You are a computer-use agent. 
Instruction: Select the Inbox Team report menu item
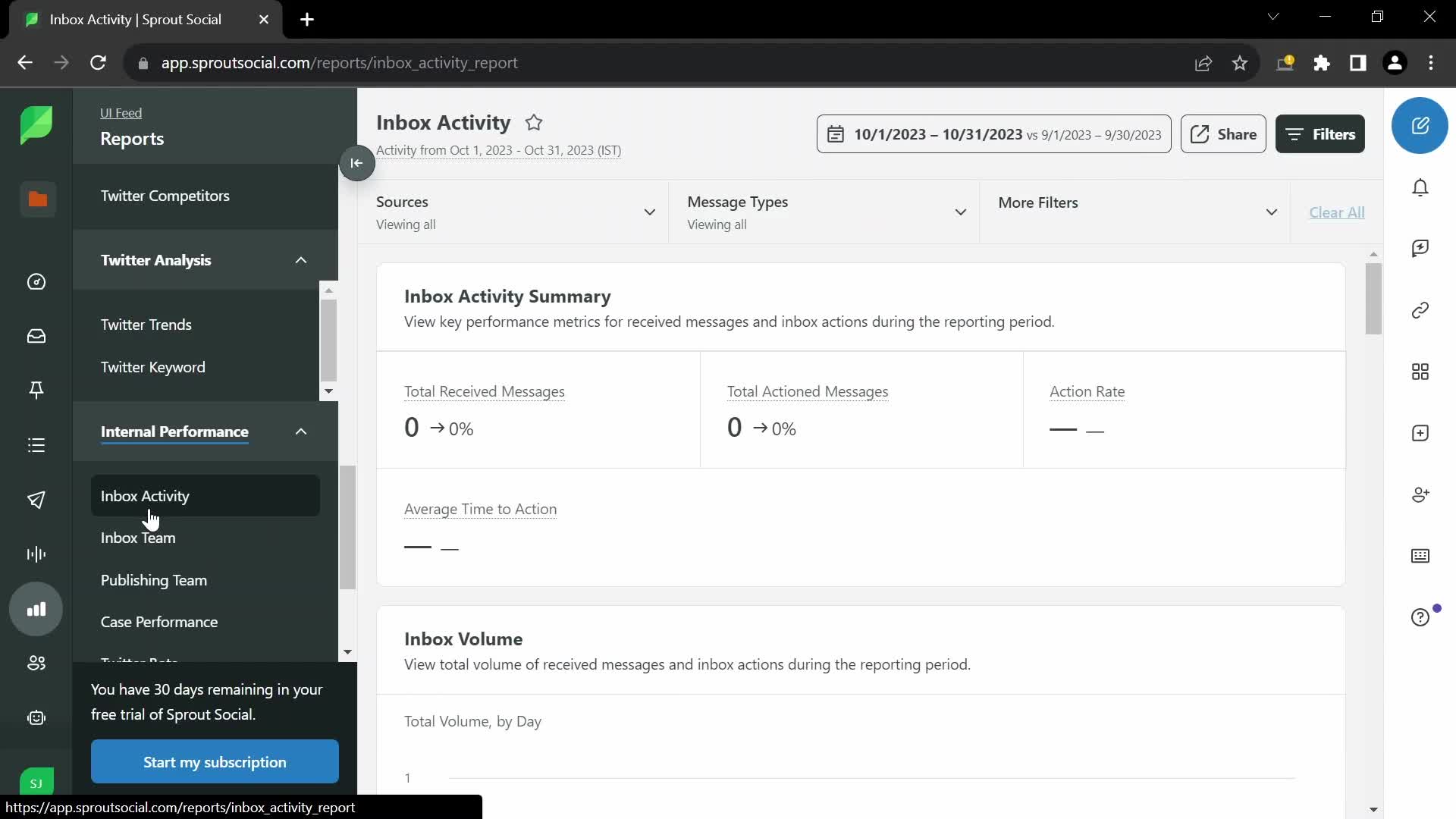(138, 537)
